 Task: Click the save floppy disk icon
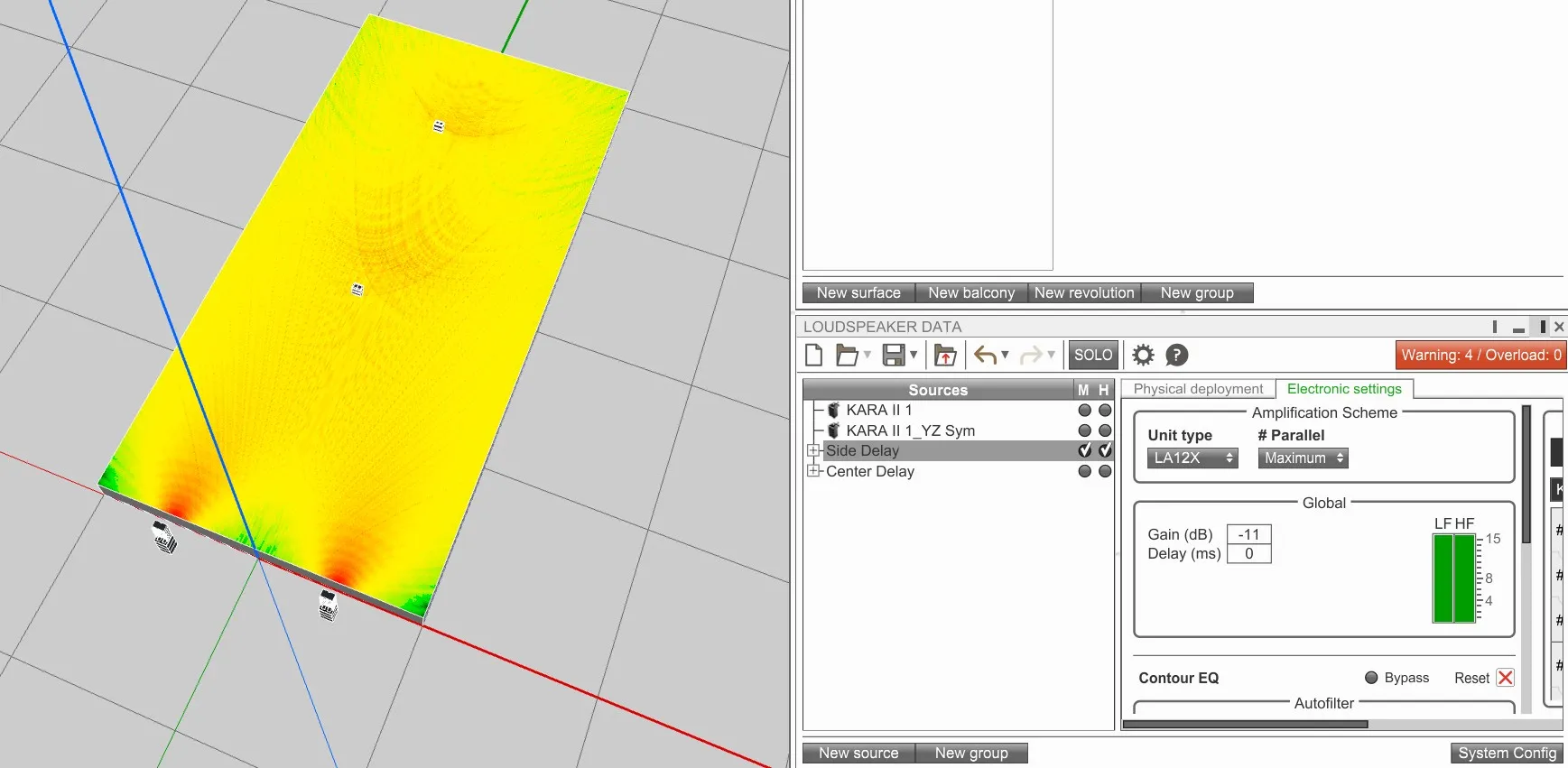pyautogui.click(x=894, y=356)
